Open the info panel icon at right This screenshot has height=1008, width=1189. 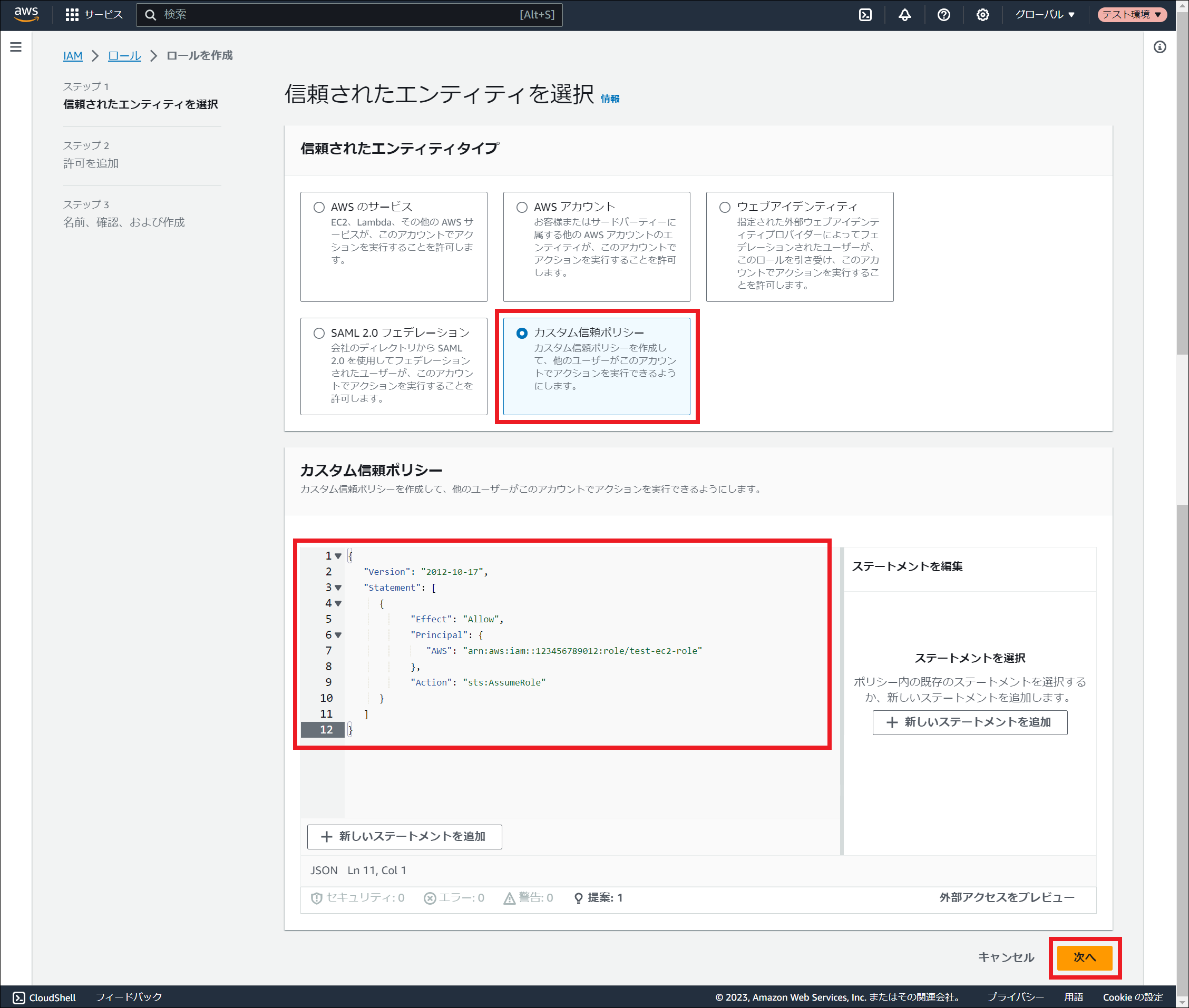pos(1159,47)
